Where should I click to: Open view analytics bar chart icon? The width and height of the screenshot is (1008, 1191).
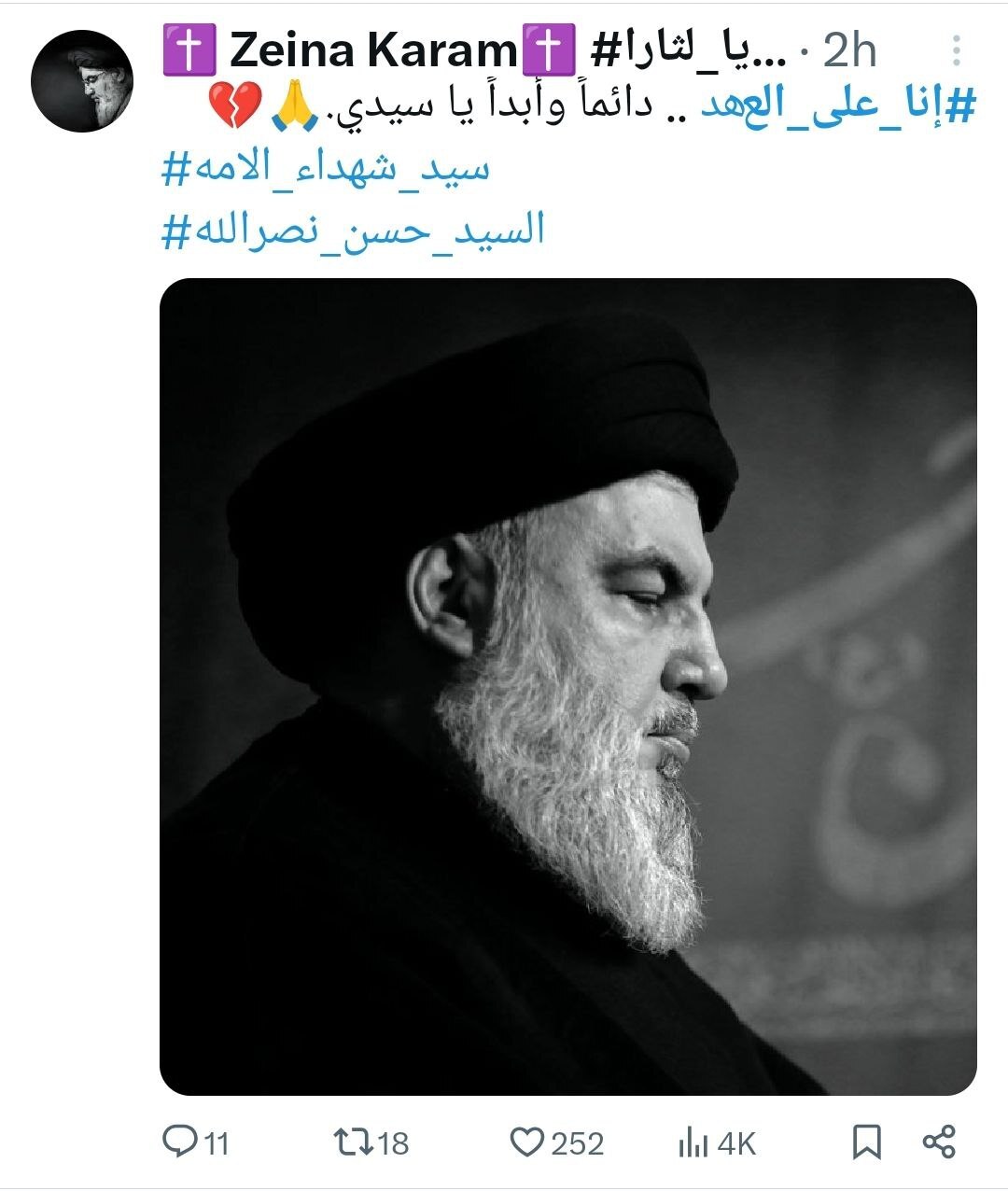693,1142
